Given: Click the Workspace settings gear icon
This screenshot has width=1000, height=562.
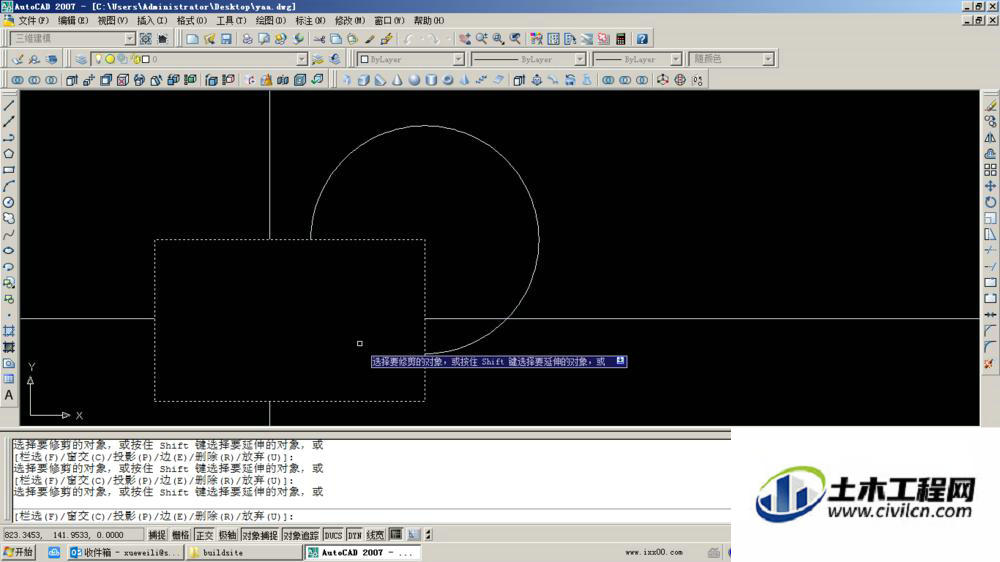Looking at the screenshot, I should pyautogui.click(x=146, y=39).
